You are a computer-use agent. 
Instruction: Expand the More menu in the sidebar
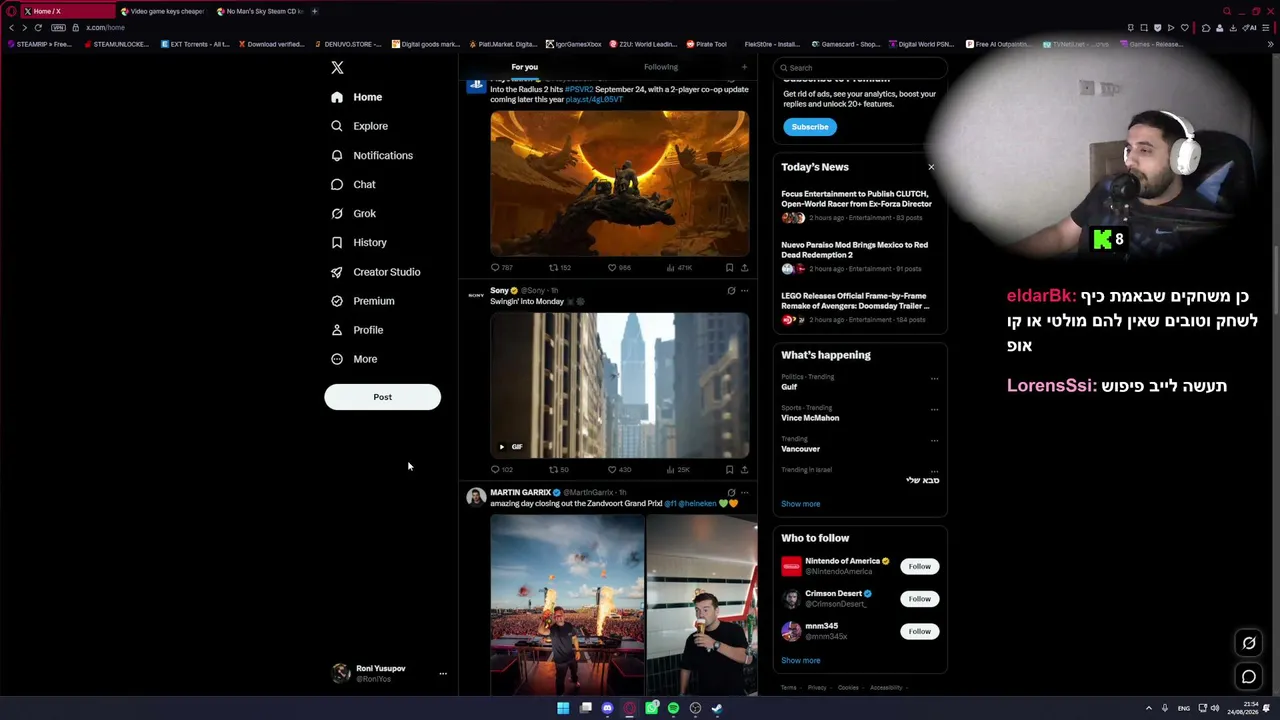tap(354, 359)
